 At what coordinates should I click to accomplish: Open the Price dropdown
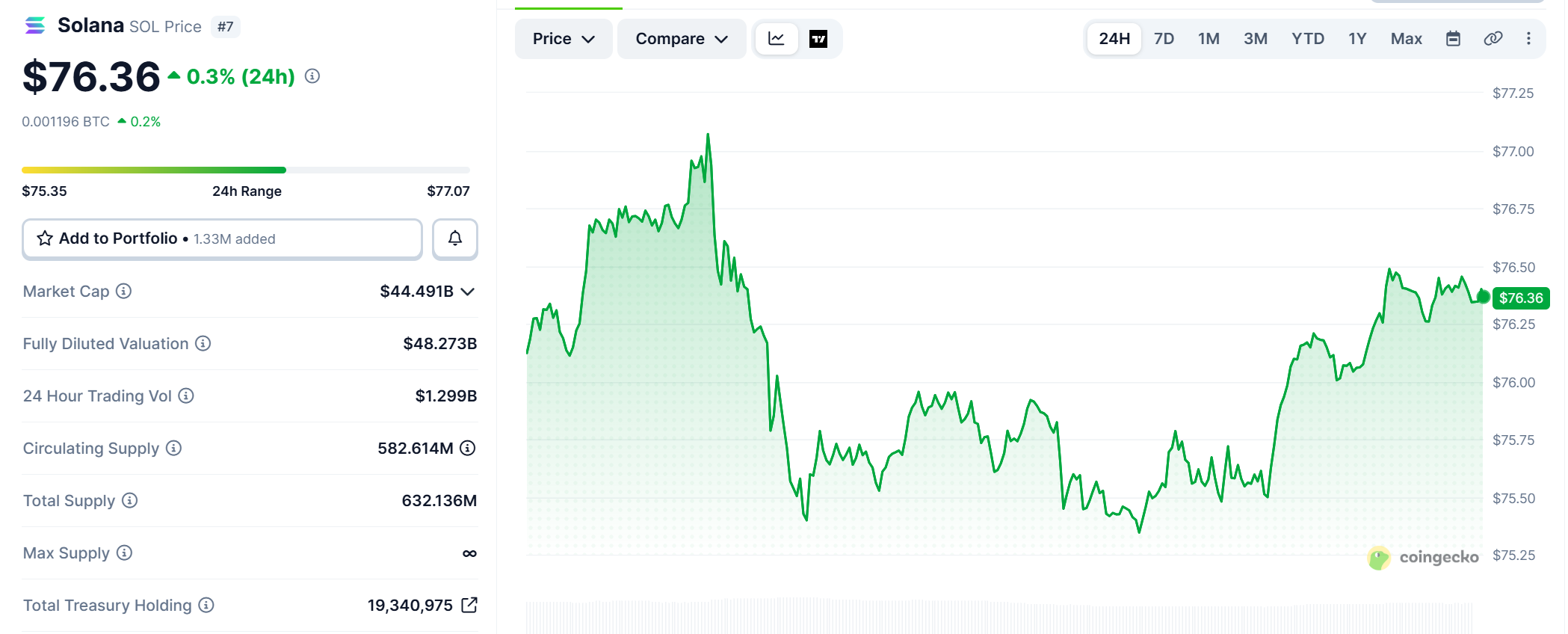564,39
